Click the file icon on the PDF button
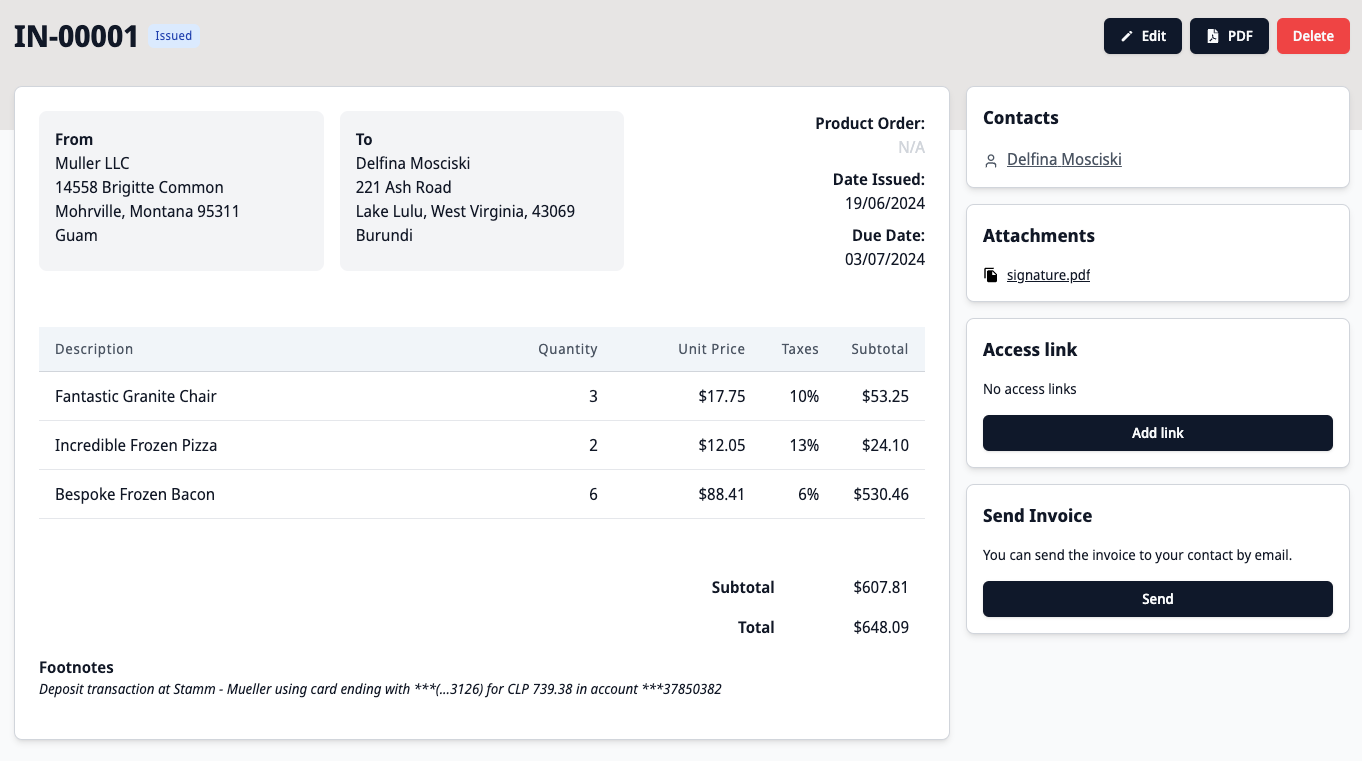The image size is (1362, 761). pyautogui.click(x=1213, y=35)
